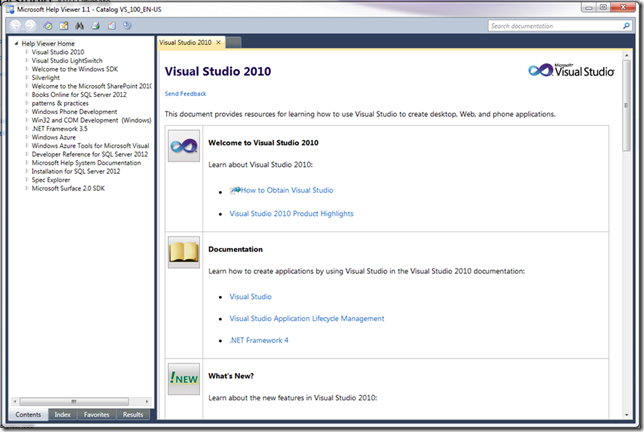
Task: Open Visual Studio Application Lifecycle Management link
Action: 307,318
